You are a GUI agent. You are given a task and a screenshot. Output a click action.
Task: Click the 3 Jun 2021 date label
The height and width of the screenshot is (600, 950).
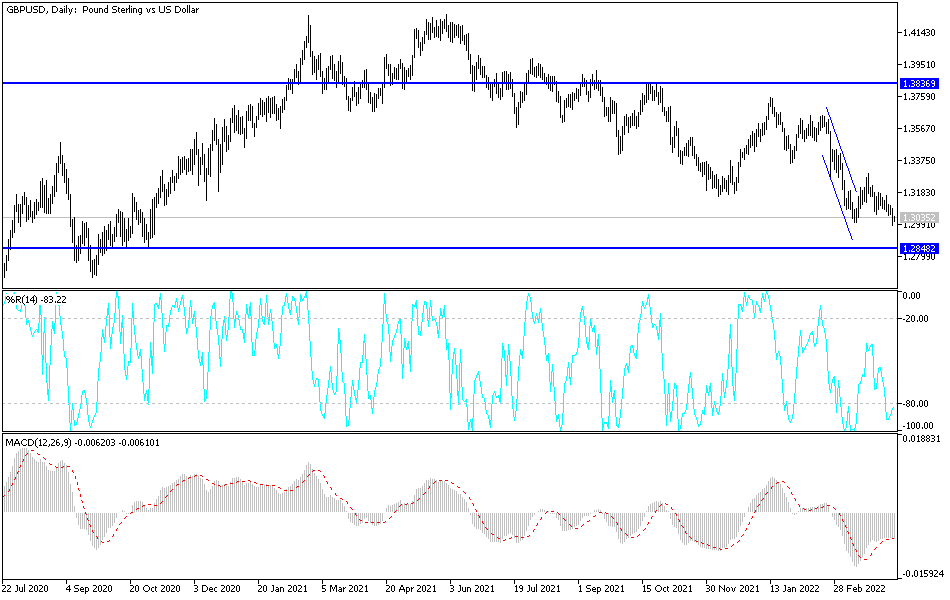click(x=472, y=588)
